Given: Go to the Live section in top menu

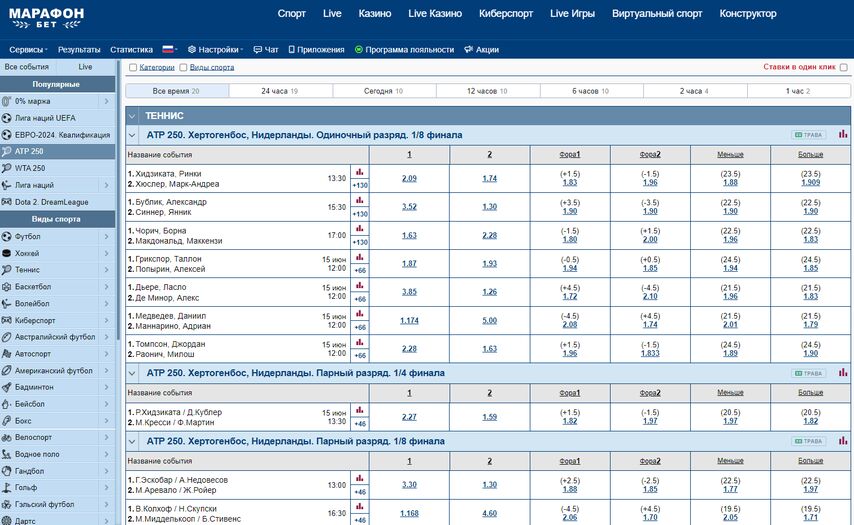Looking at the screenshot, I should pyautogui.click(x=332, y=14).
